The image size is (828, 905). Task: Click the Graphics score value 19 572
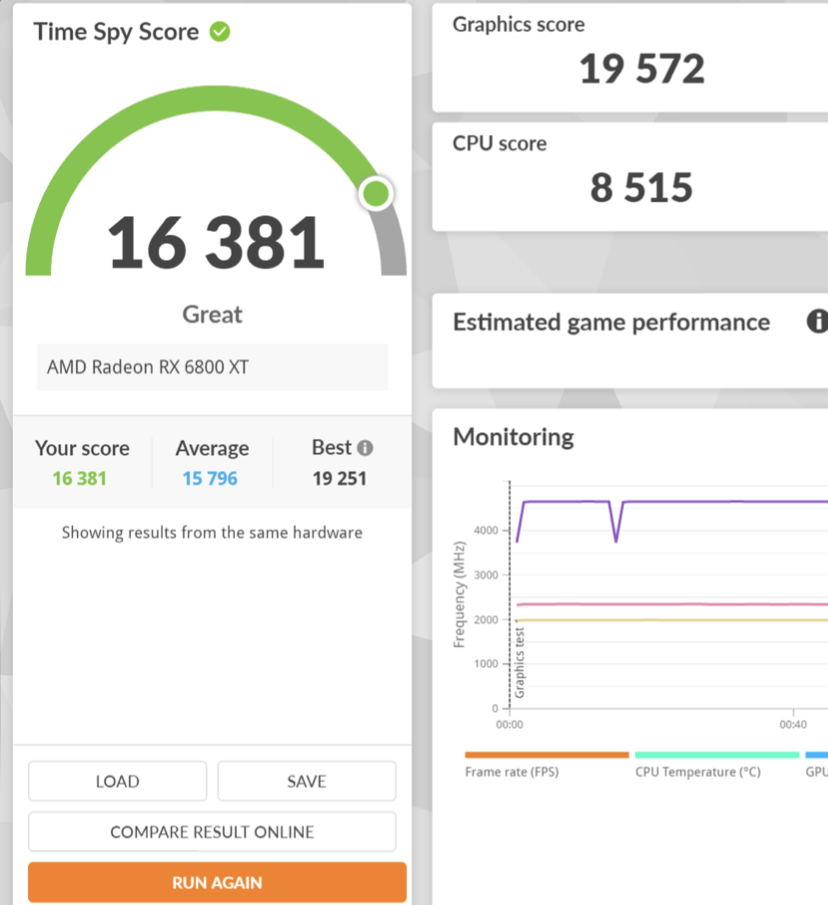pos(642,69)
